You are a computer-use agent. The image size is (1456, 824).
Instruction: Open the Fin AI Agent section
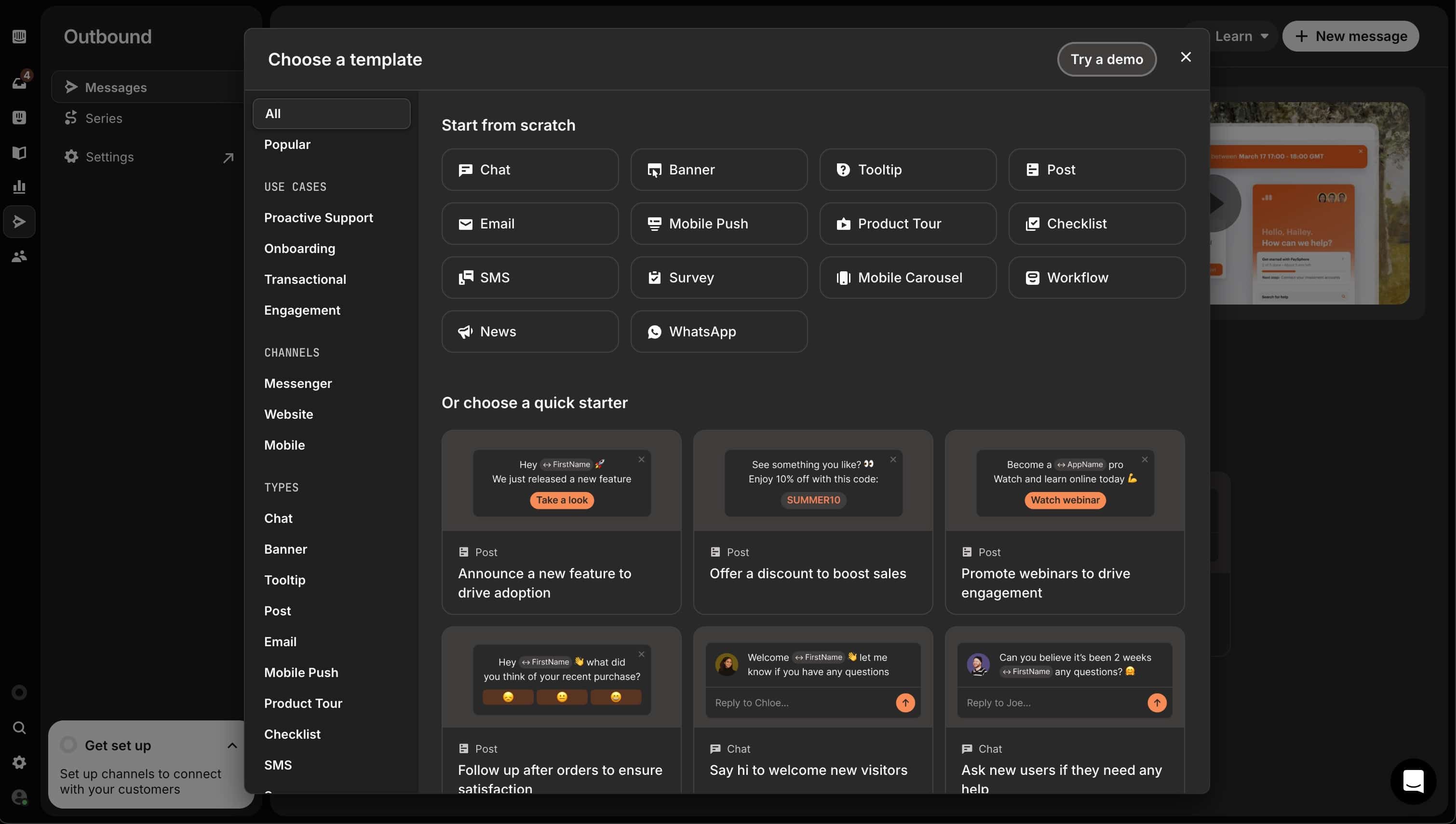pyautogui.click(x=19, y=117)
